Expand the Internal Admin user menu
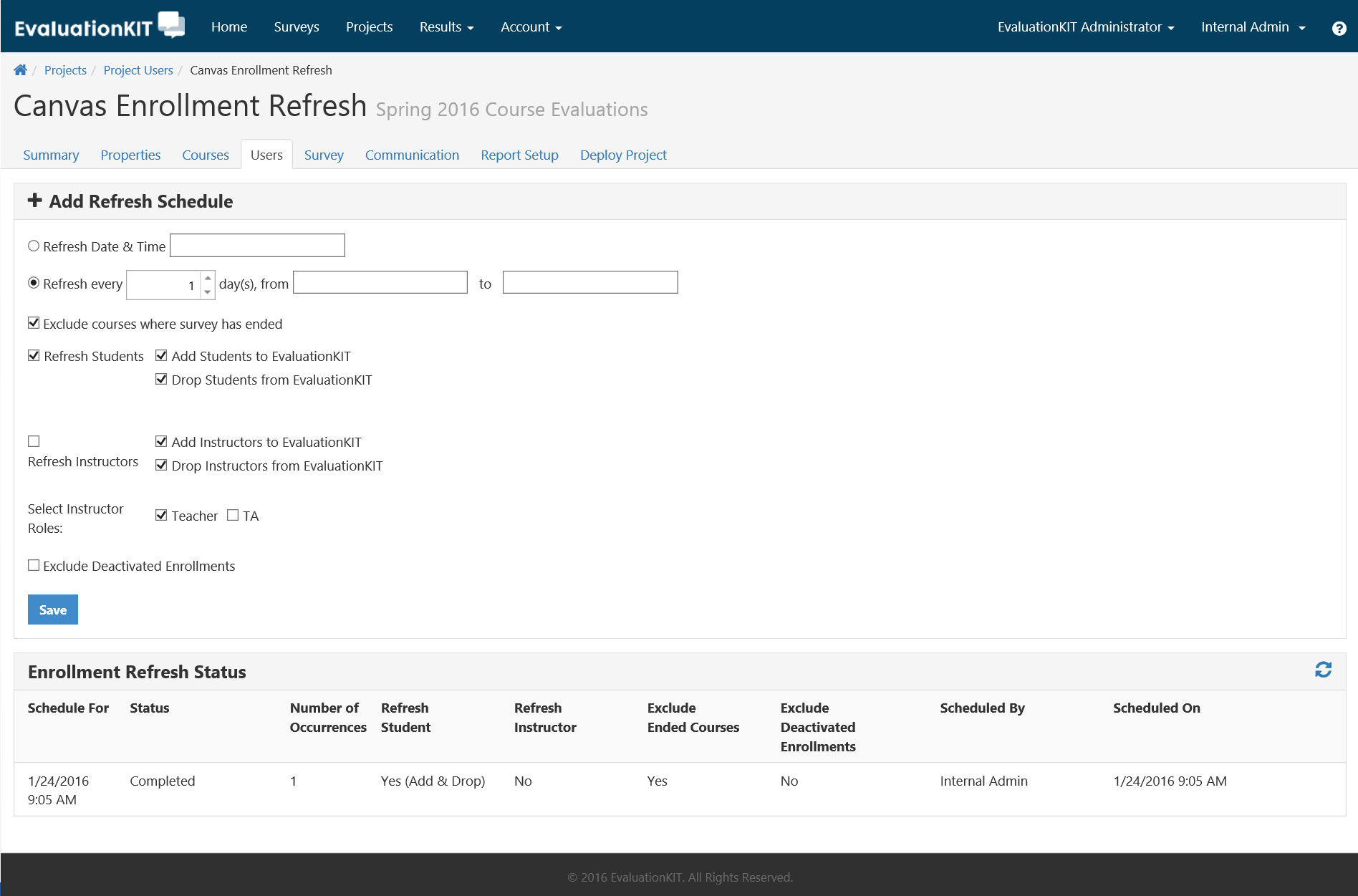1358x896 pixels. tap(1253, 27)
